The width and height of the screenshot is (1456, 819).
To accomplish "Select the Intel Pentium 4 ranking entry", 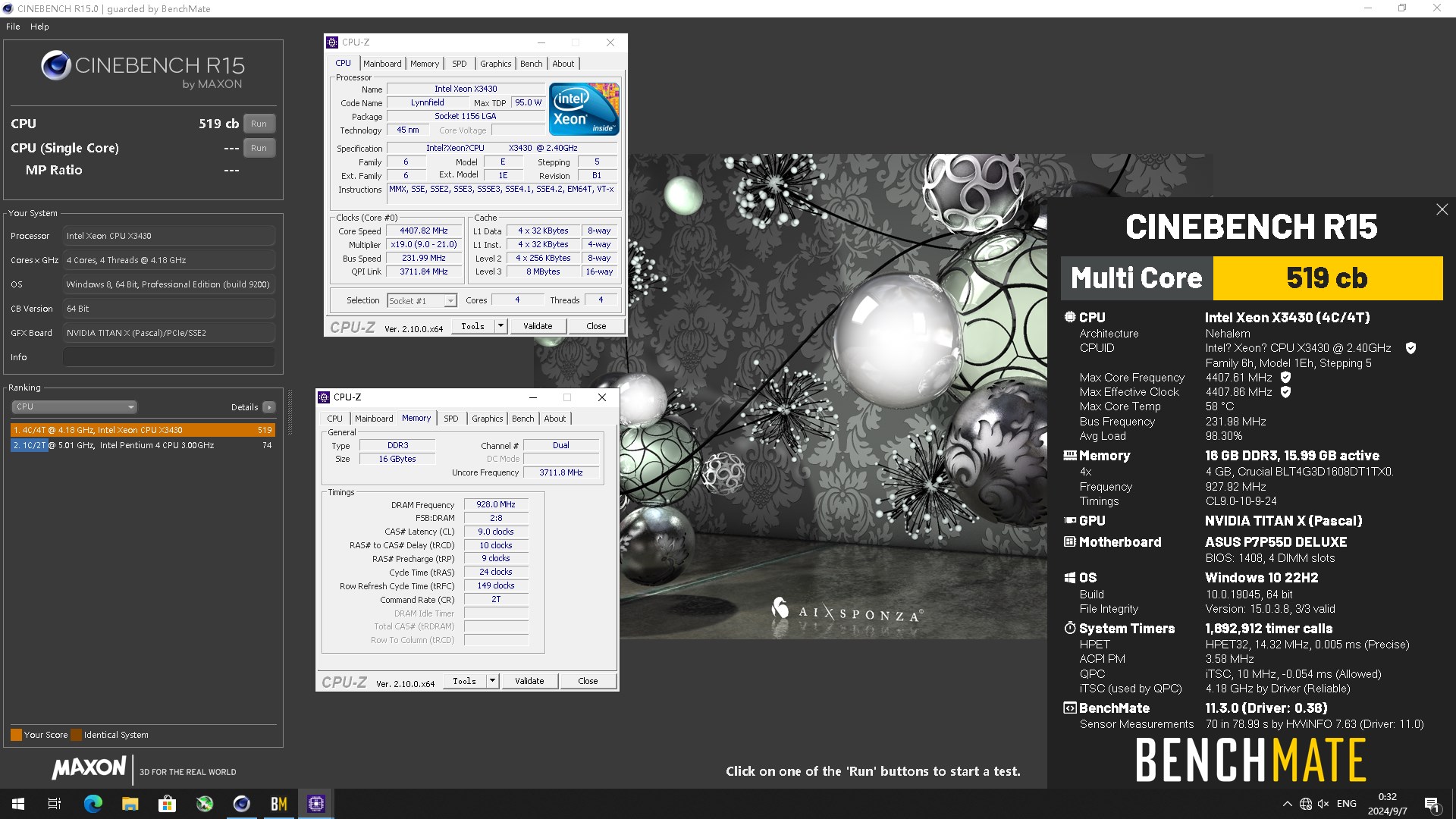I will [143, 445].
